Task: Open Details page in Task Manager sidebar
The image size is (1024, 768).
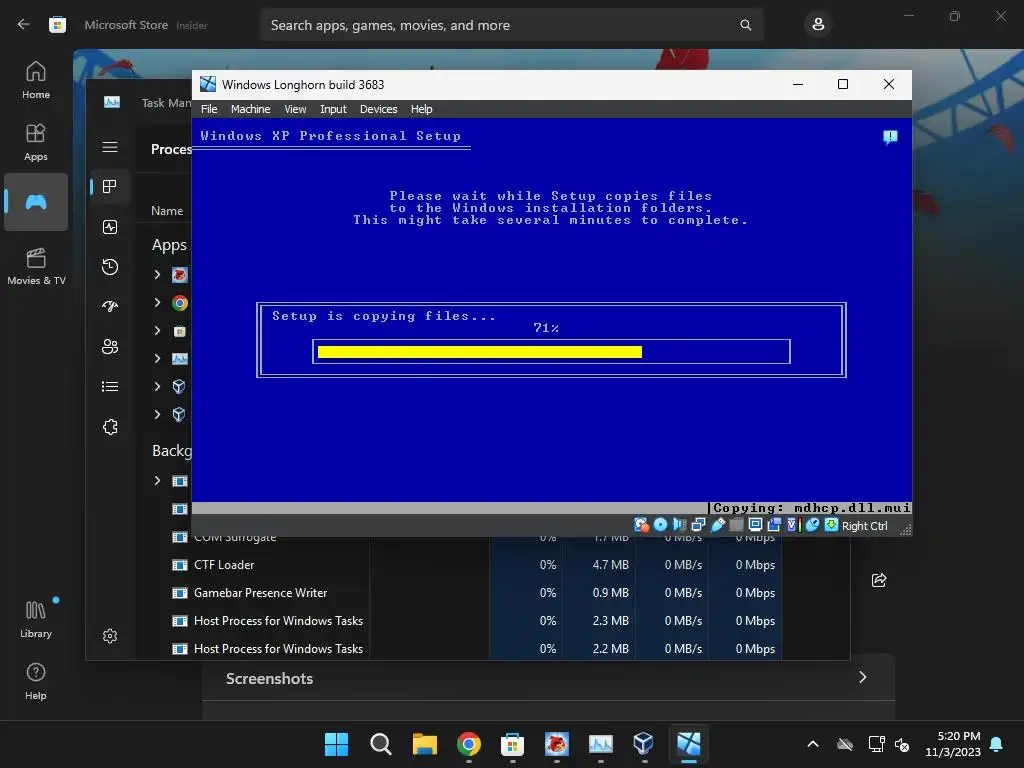Action: pos(110,387)
